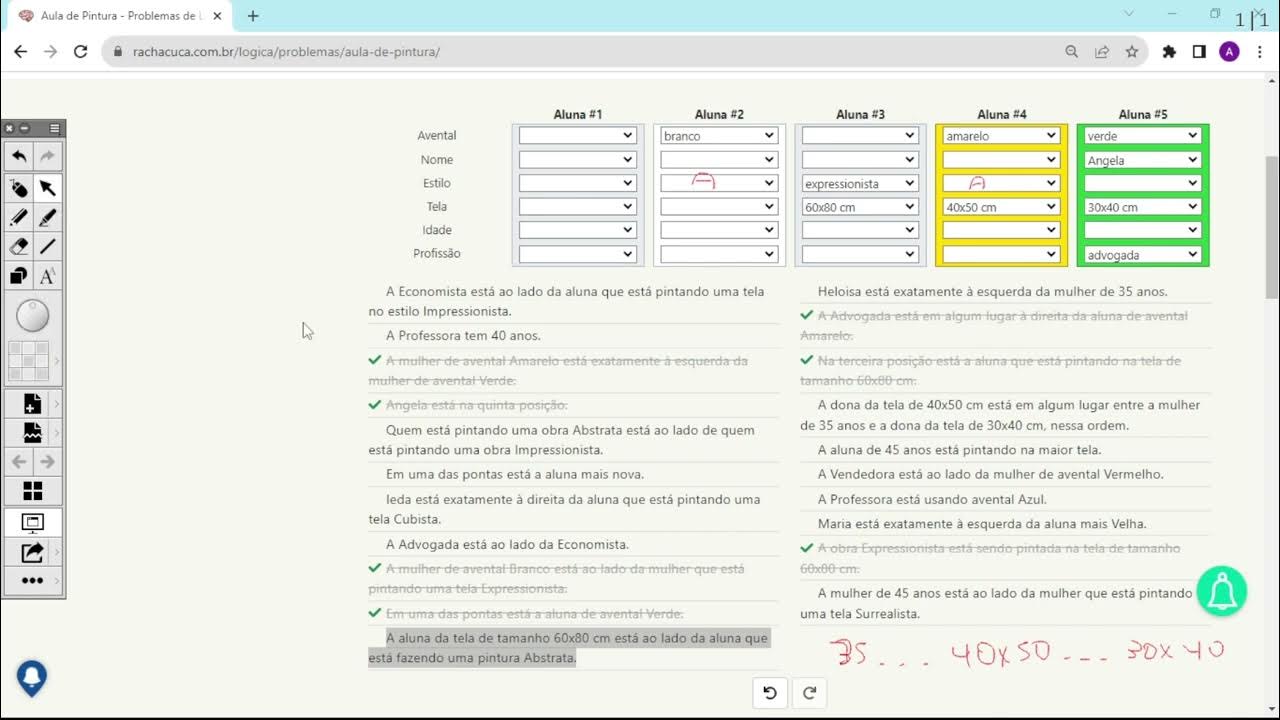Select the arrow selection tool
The width and height of the screenshot is (1280, 720).
point(47,188)
